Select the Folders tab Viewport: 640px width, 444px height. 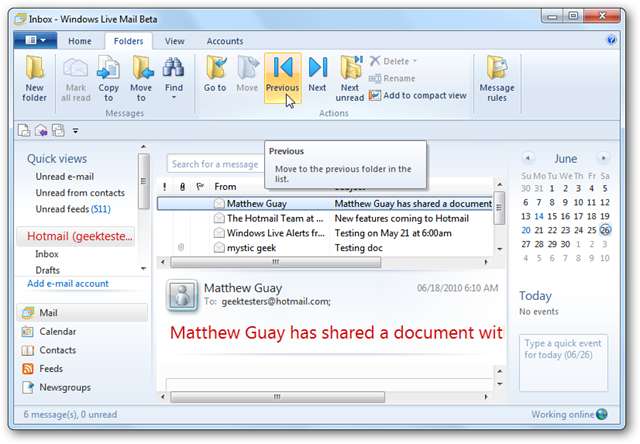129,41
